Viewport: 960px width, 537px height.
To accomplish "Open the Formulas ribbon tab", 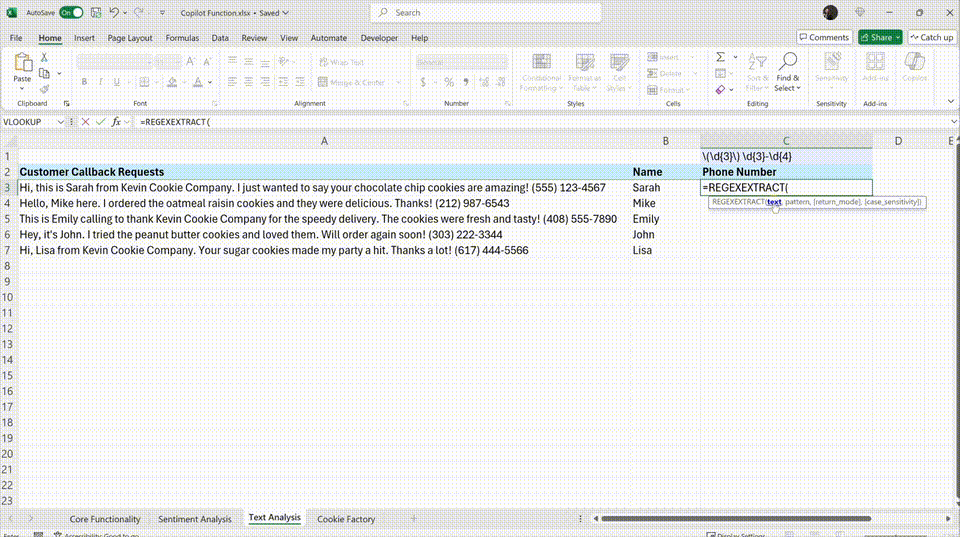I will pyautogui.click(x=182, y=38).
